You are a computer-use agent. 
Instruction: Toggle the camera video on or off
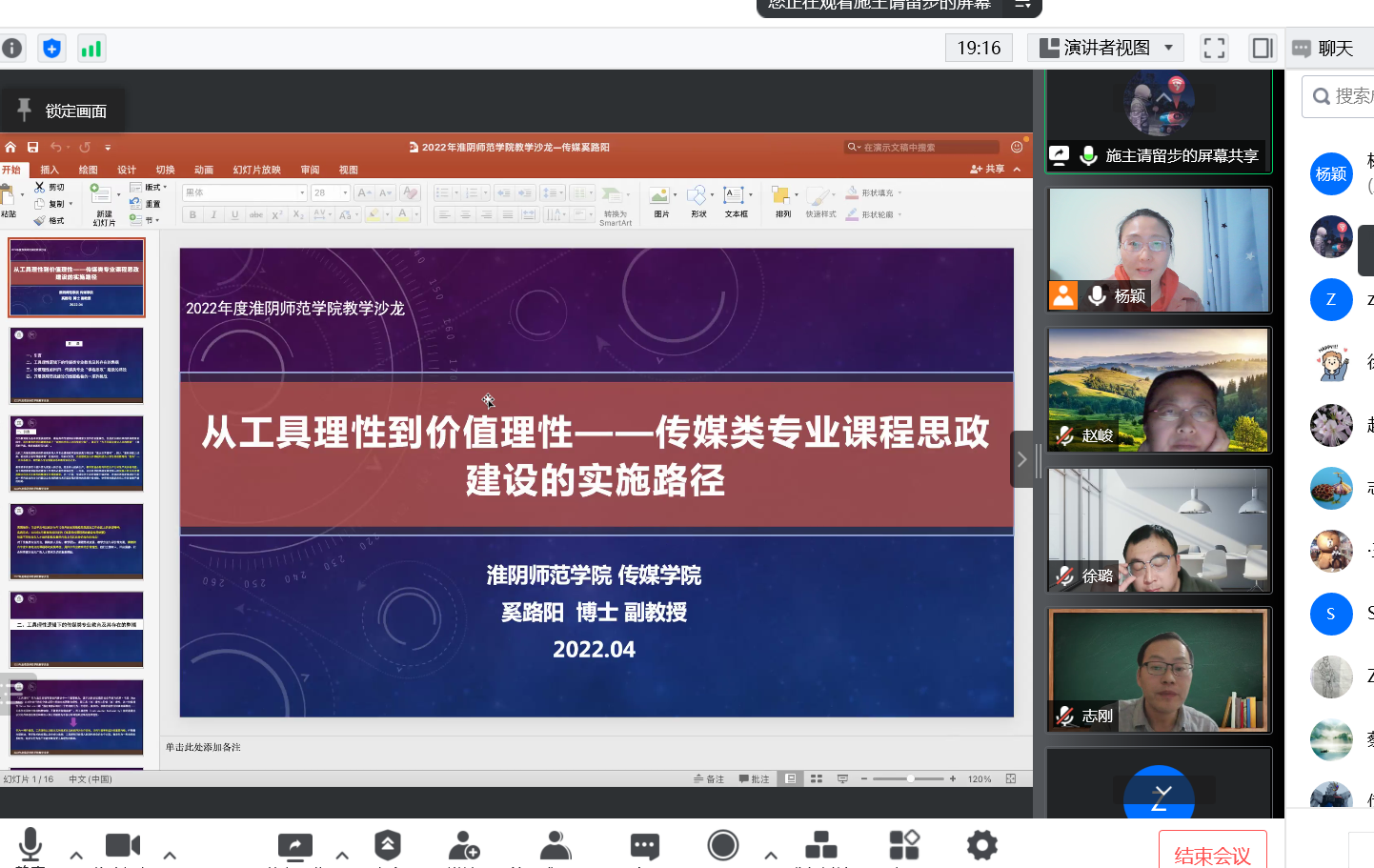(x=122, y=845)
